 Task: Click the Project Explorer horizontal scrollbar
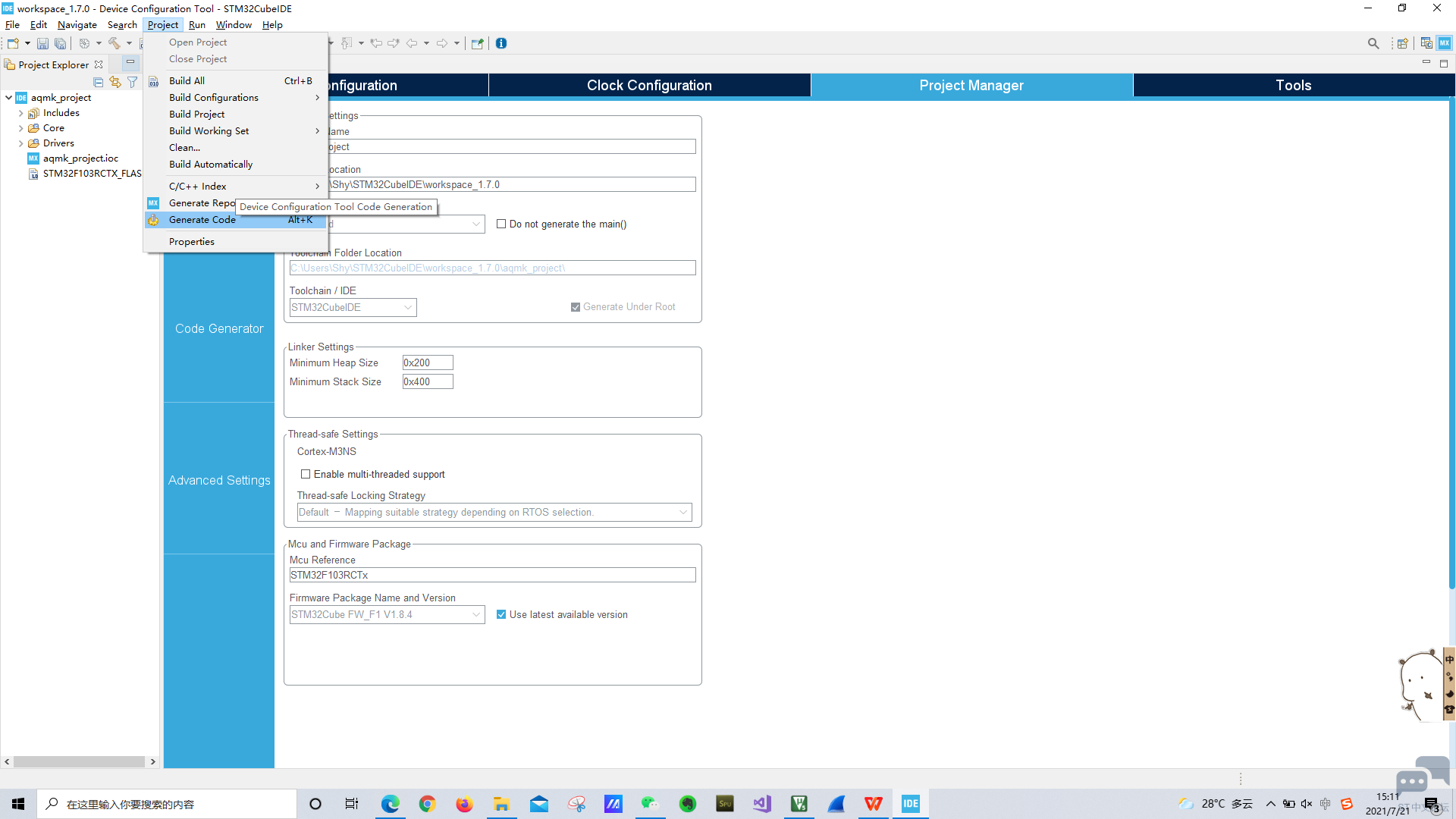[80, 761]
